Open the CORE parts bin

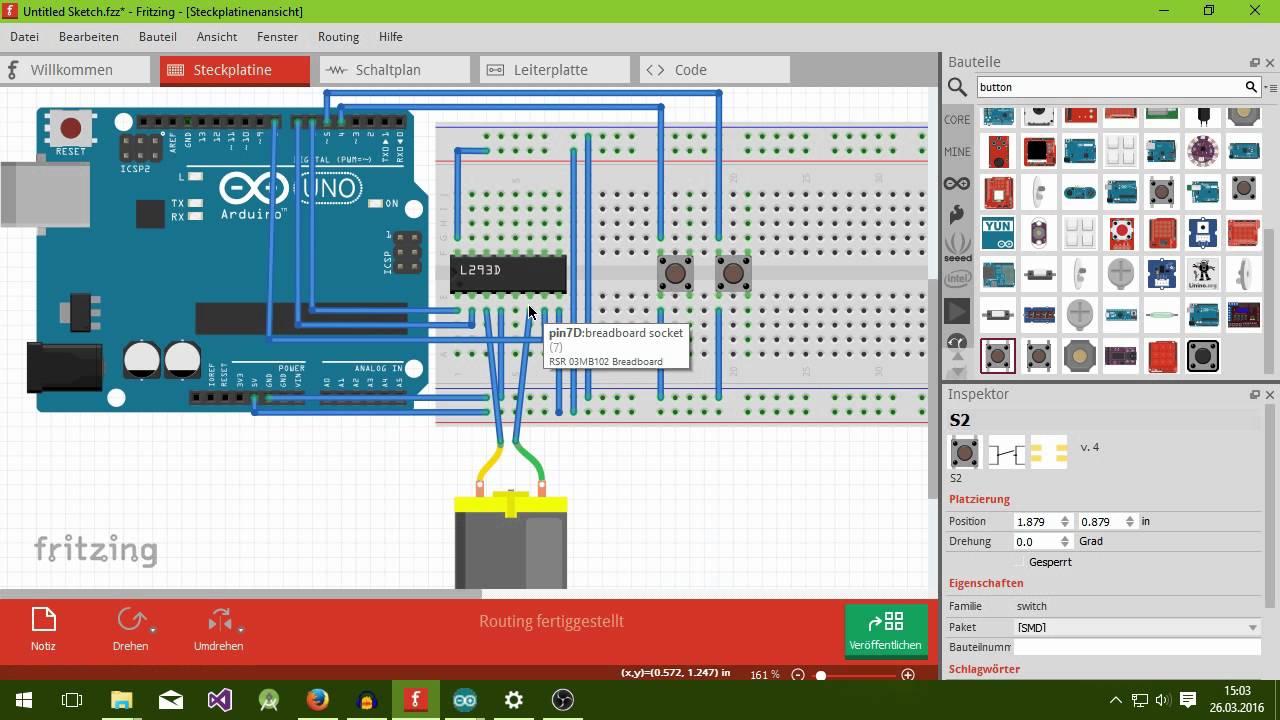tap(957, 119)
